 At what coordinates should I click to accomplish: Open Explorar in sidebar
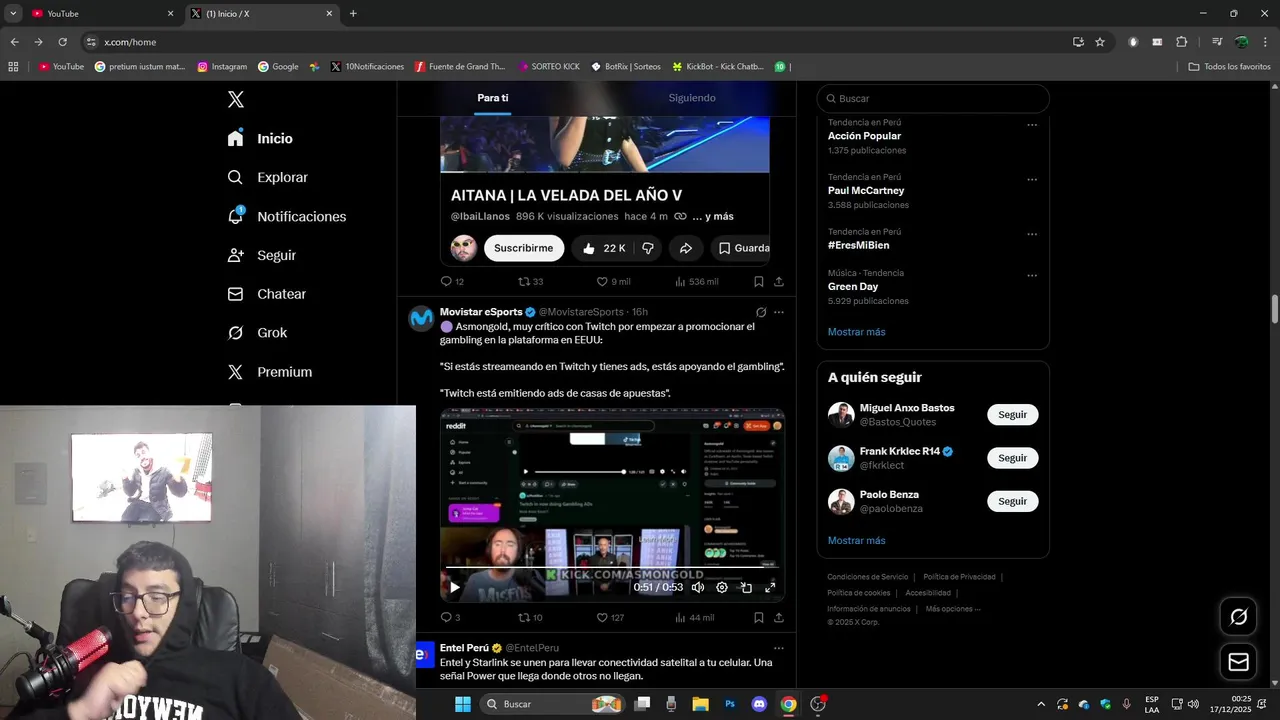(x=268, y=177)
